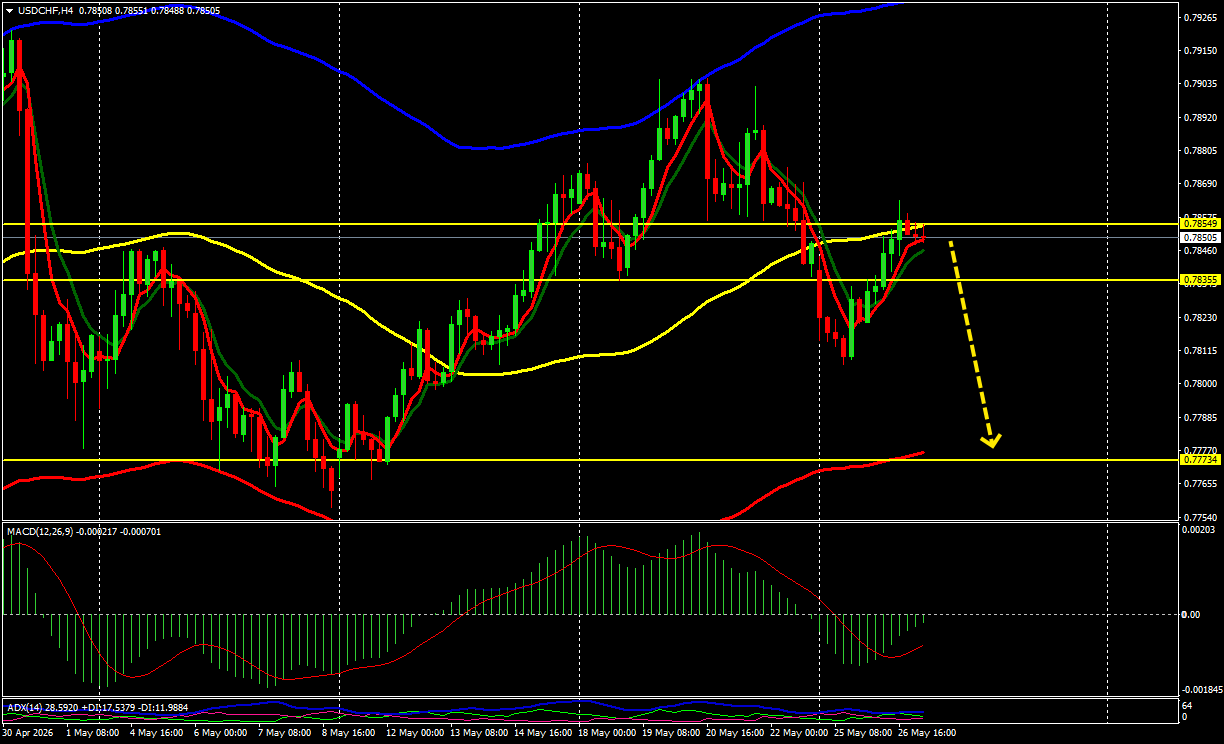
Task: Click the 0.79035 price axis value
Action: point(1200,85)
